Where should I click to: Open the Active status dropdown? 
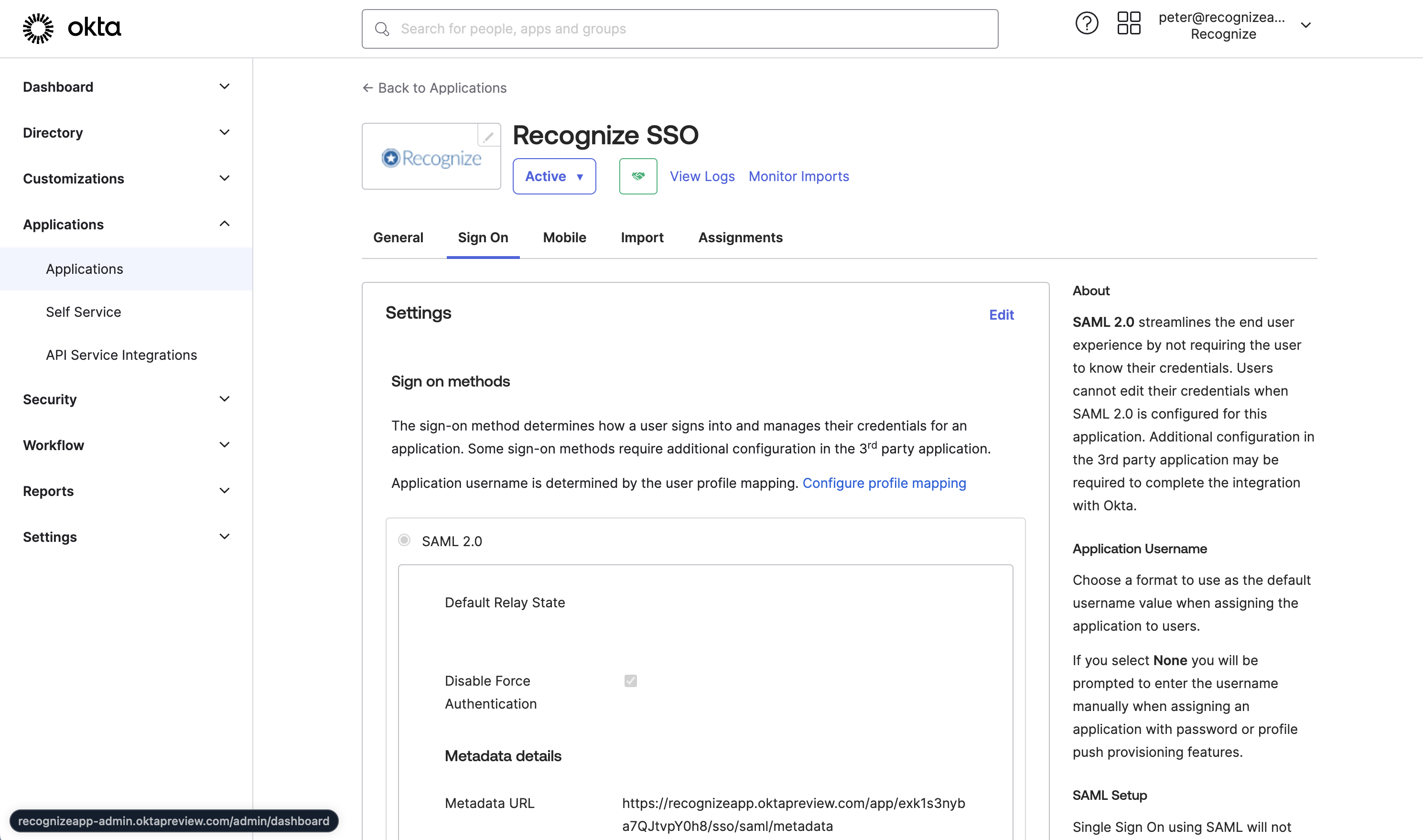pos(554,176)
